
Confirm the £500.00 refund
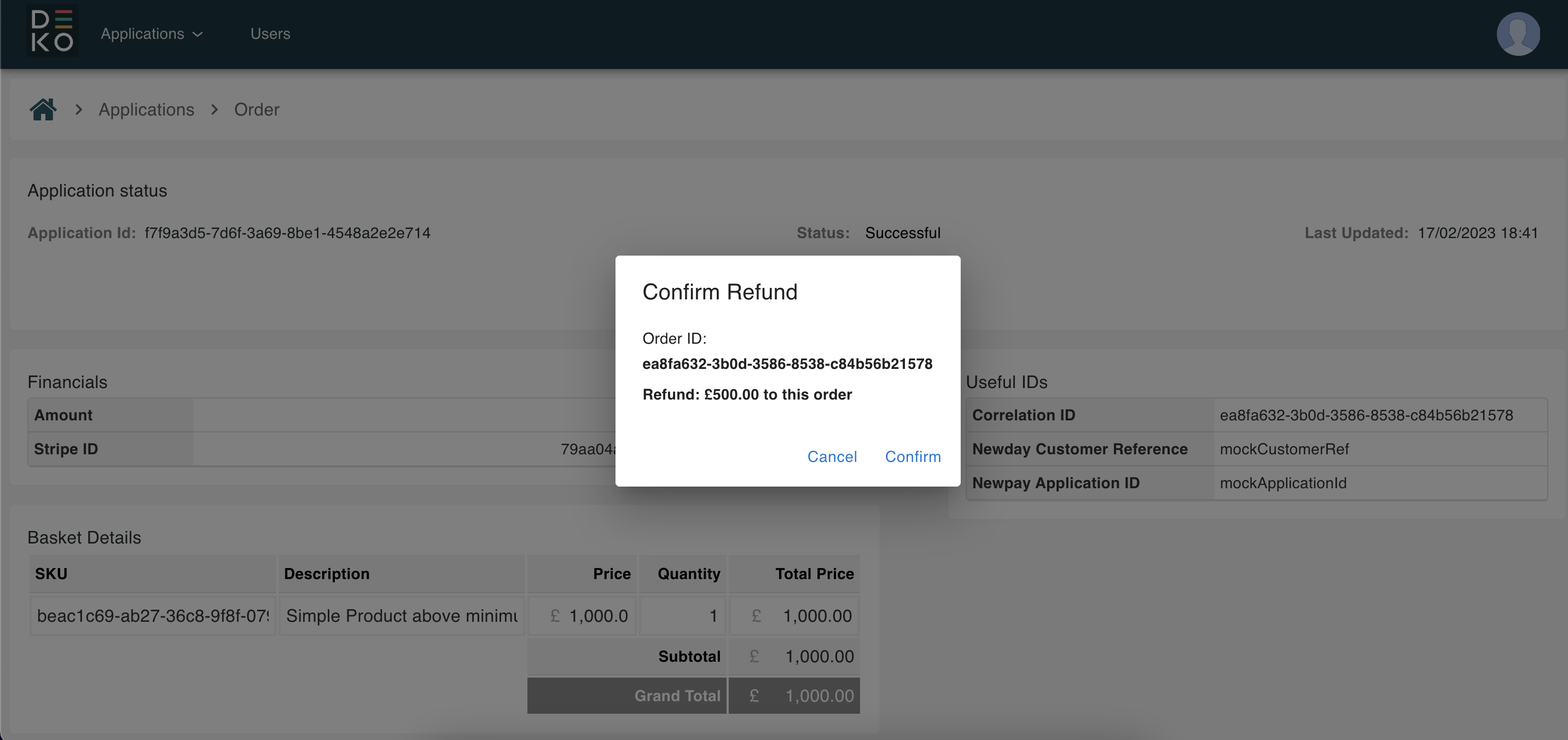pyautogui.click(x=913, y=457)
